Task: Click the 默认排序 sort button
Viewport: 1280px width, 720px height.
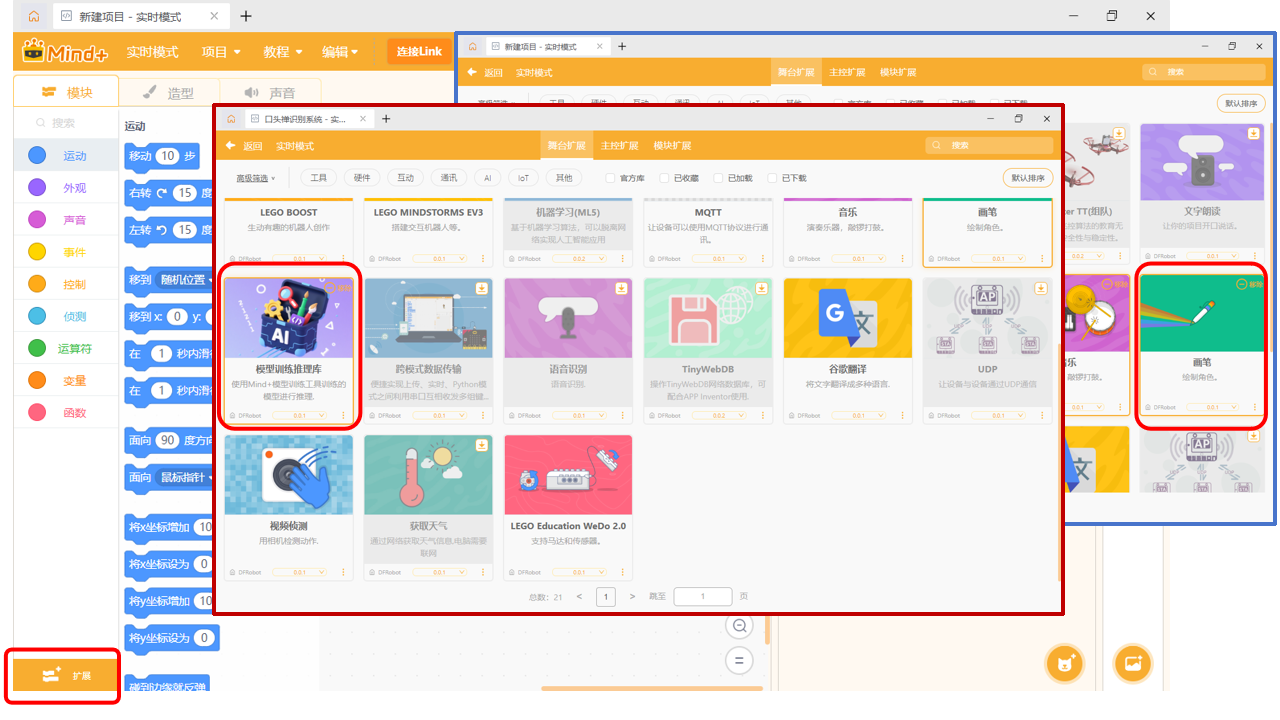Action: (x=1027, y=178)
